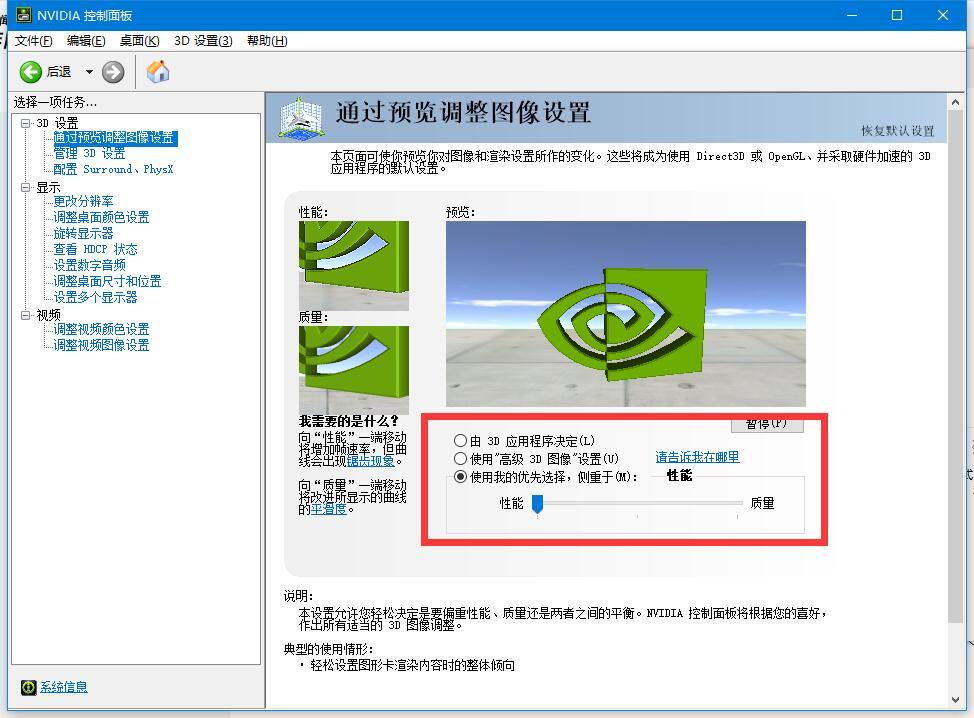Click the 恢复默认设置 link
Image resolution: width=974 pixels, height=718 pixels.
[897, 131]
